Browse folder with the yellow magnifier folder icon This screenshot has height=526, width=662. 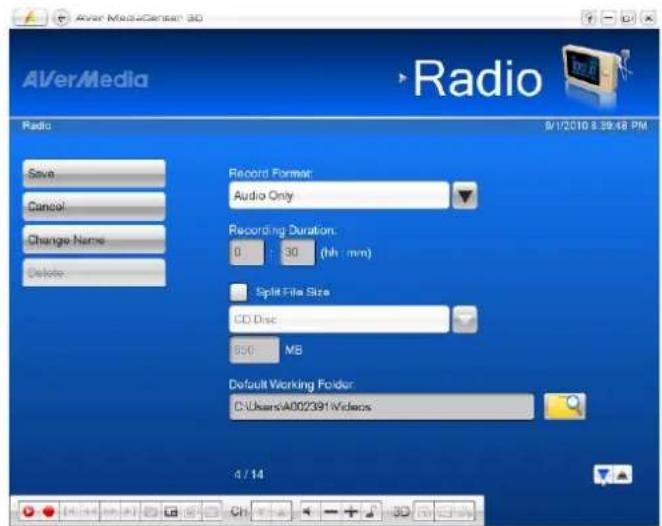(564, 406)
